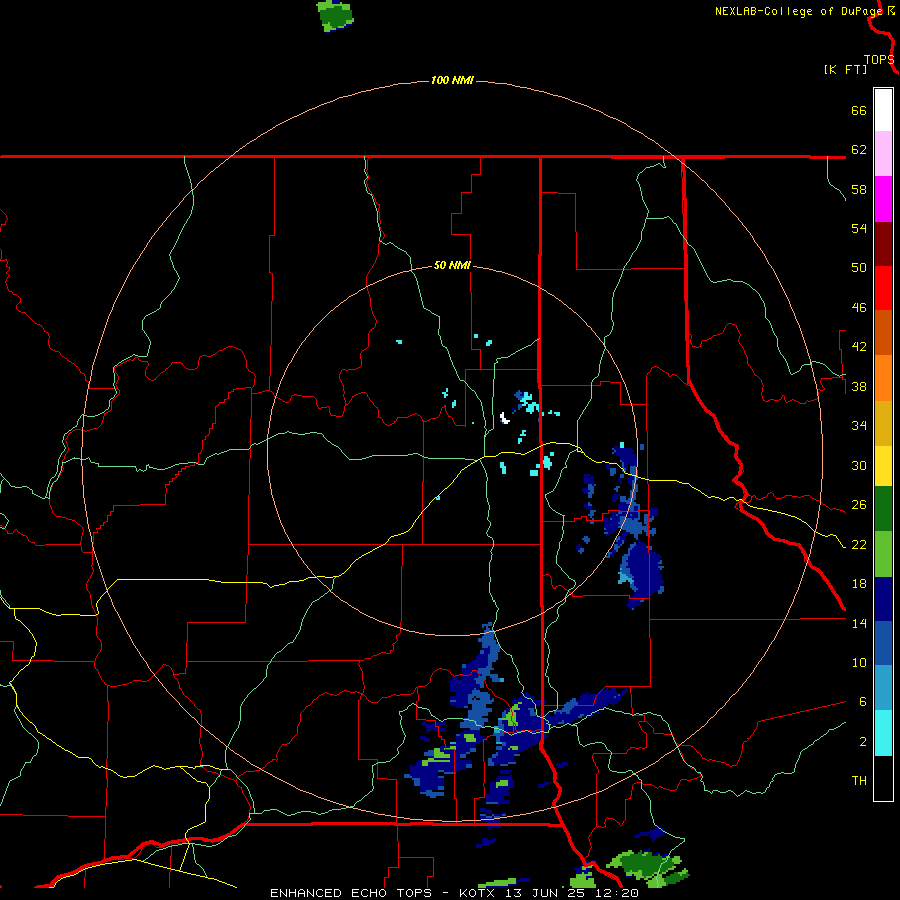Click the medium blue legend swatch
The height and width of the screenshot is (900, 900).
point(883,643)
